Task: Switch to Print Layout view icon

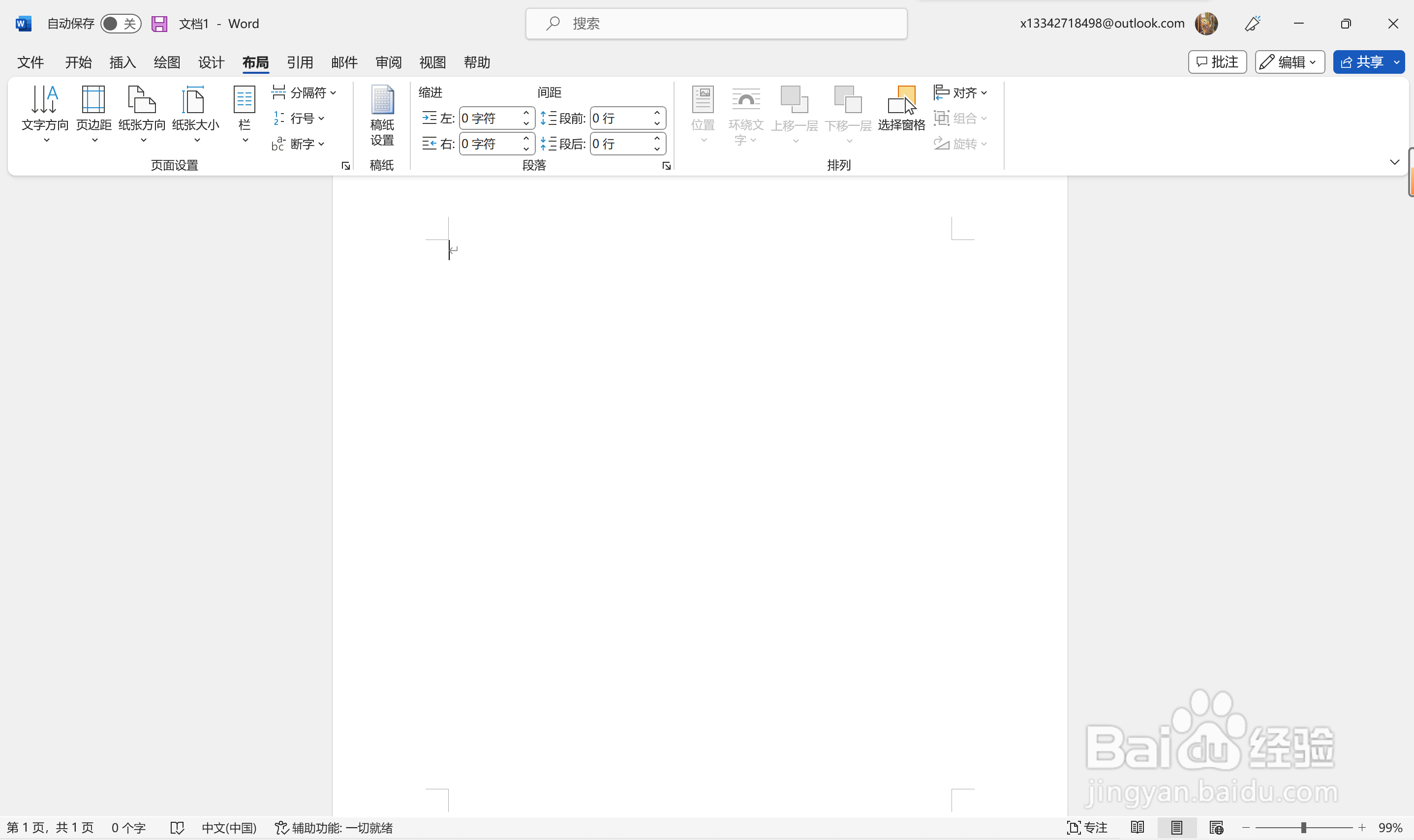Action: pyautogui.click(x=1177, y=828)
